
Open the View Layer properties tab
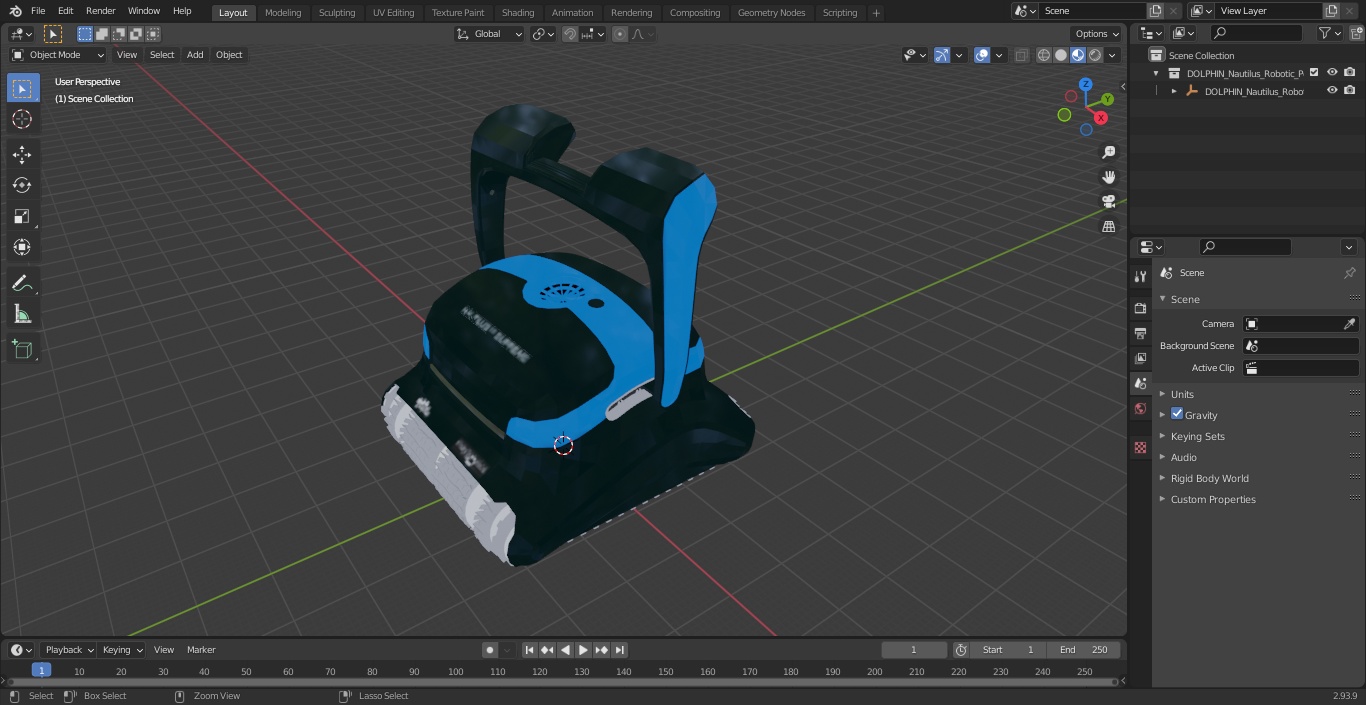tap(1140, 358)
